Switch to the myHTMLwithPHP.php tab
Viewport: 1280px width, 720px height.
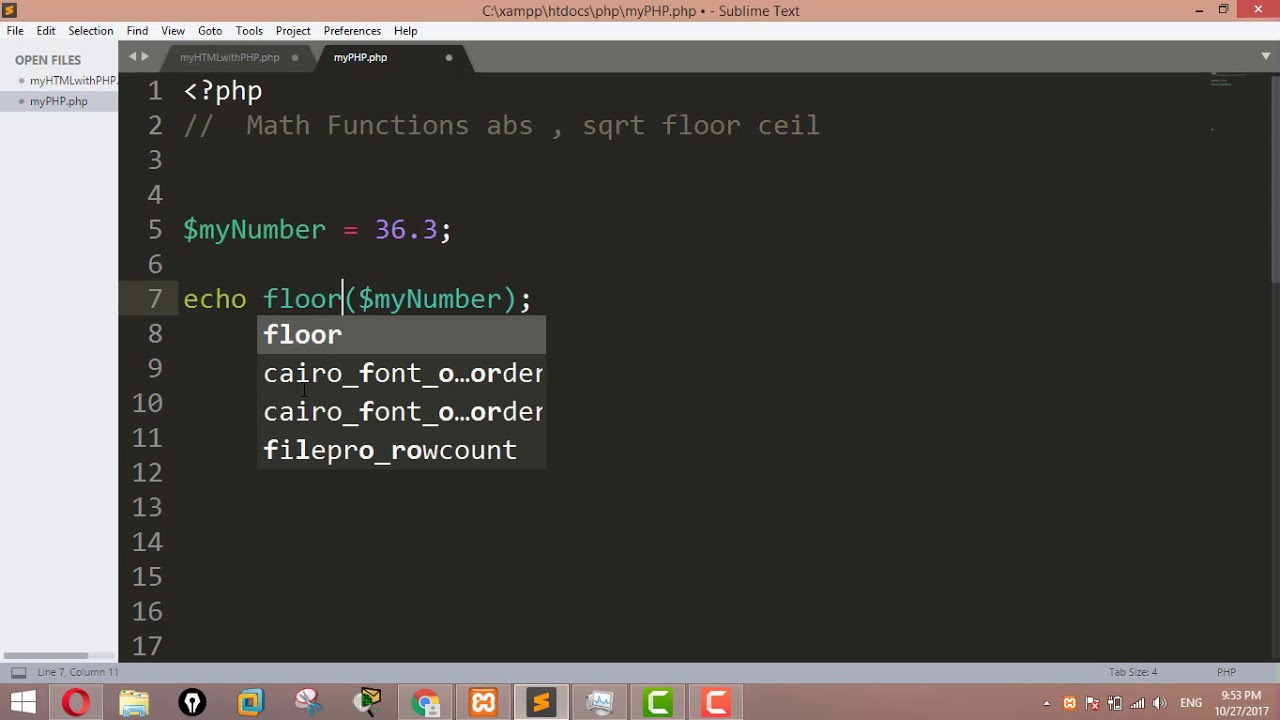230,57
